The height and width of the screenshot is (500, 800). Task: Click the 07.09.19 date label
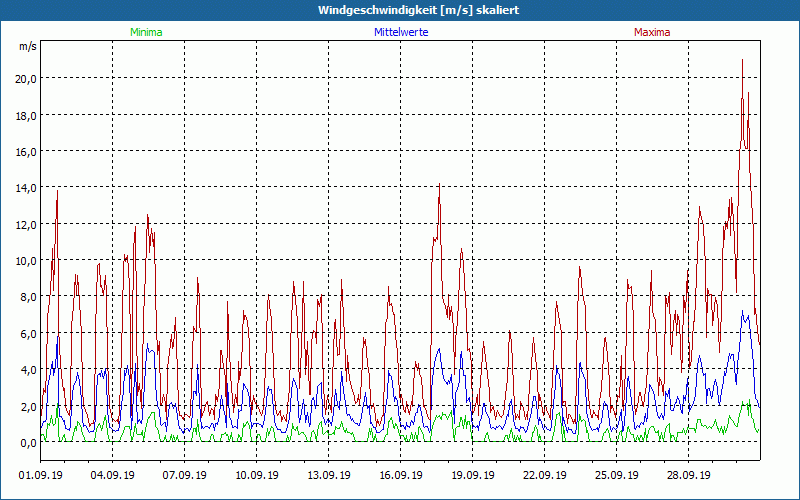tap(184, 476)
